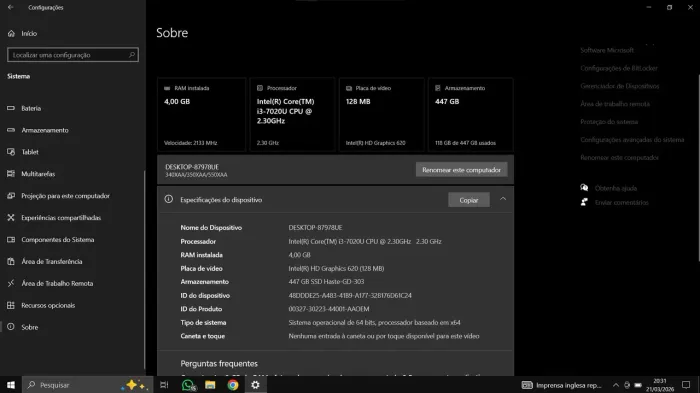The image size is (700, 393).
Task: Open 'Software Microsoft' link on the right
Action: 607,50
